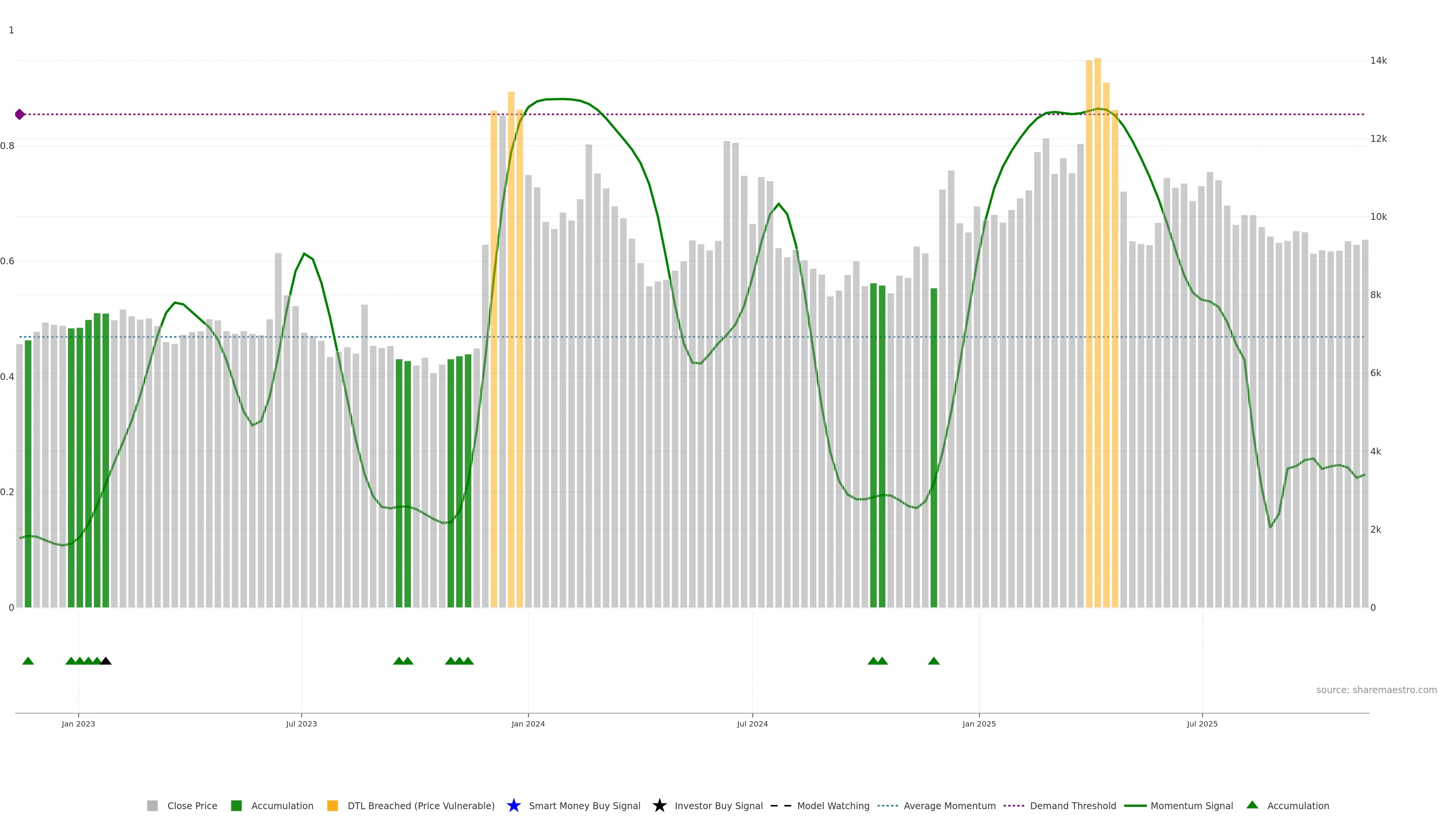Click the green Accumulation triangle legend icon
Viewport: 1456px width, 819px height.
[x=1252, y=805]
